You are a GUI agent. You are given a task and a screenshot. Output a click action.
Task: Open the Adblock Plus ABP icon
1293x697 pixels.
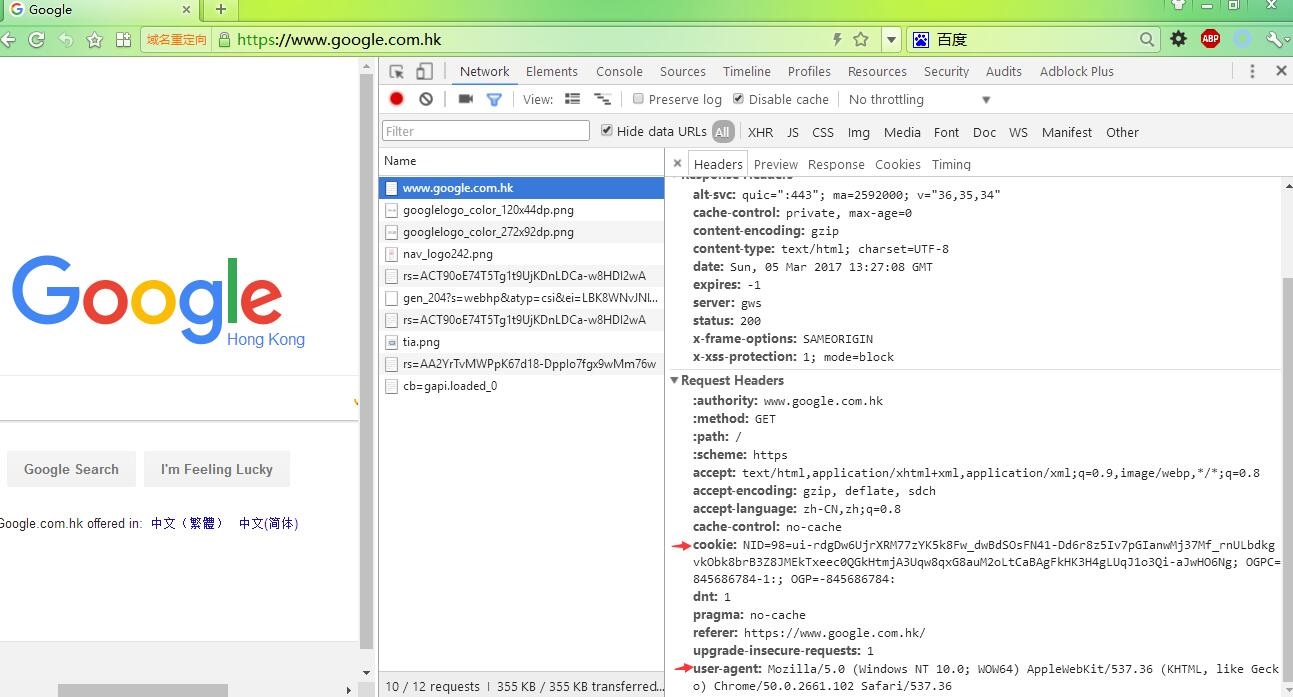(x=1211, y=39)
